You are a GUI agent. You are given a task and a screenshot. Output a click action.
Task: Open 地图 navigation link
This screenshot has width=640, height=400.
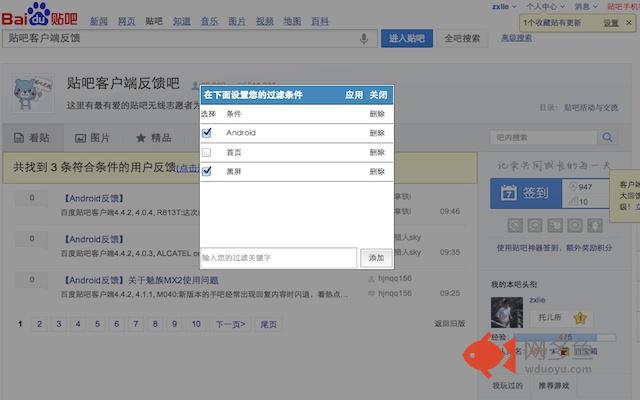tap(292, 21)
